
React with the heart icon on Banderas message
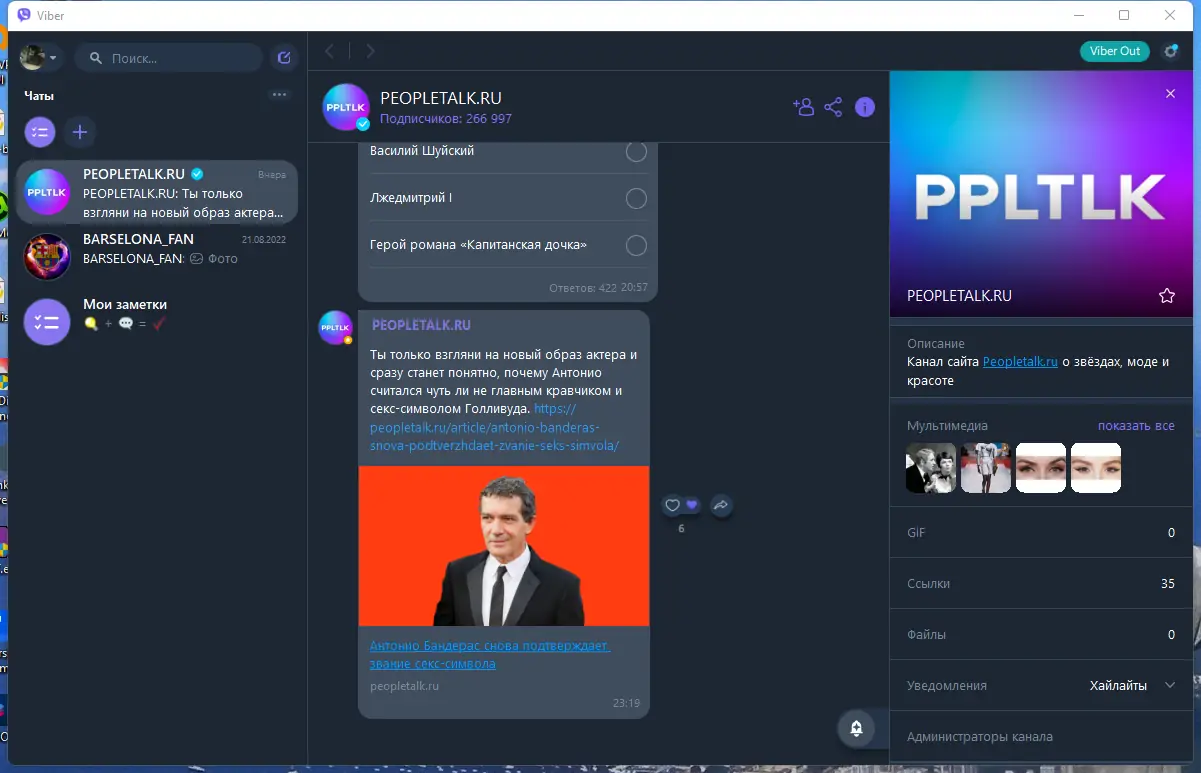(673, 506)
